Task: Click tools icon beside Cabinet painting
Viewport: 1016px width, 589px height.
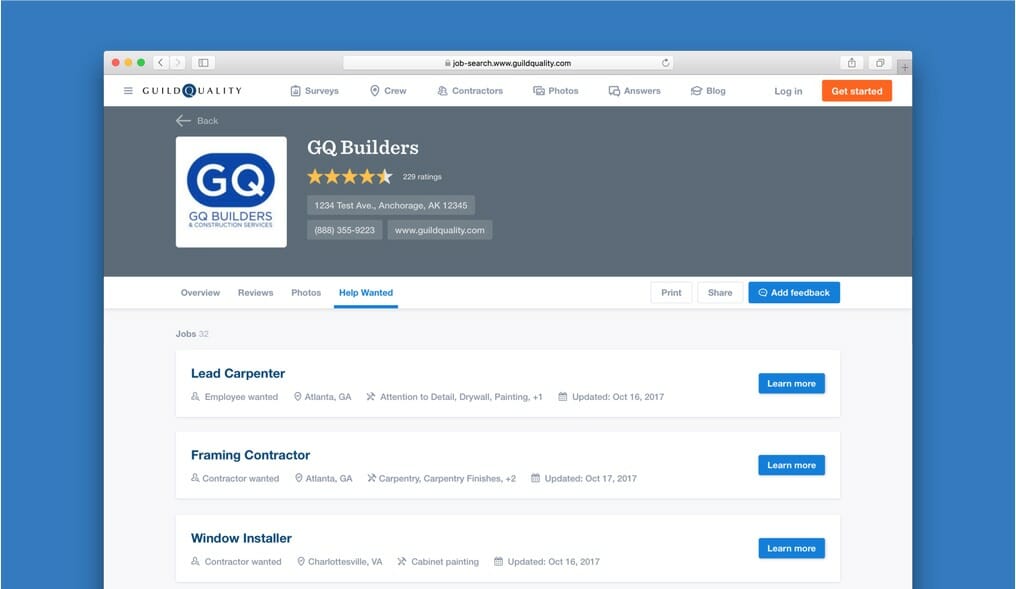Action: tap(402, 561)
